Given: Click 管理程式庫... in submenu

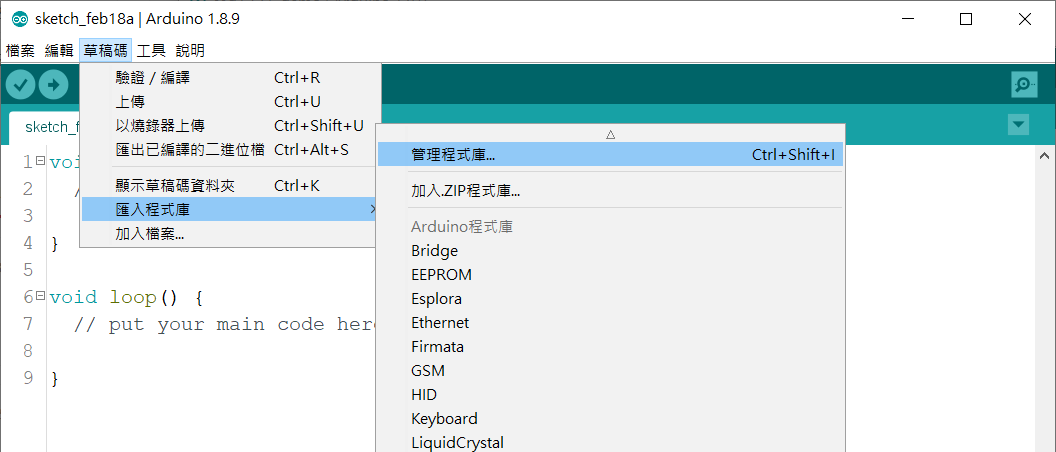Looking at the screenshot, I should (x=610, y=155).
